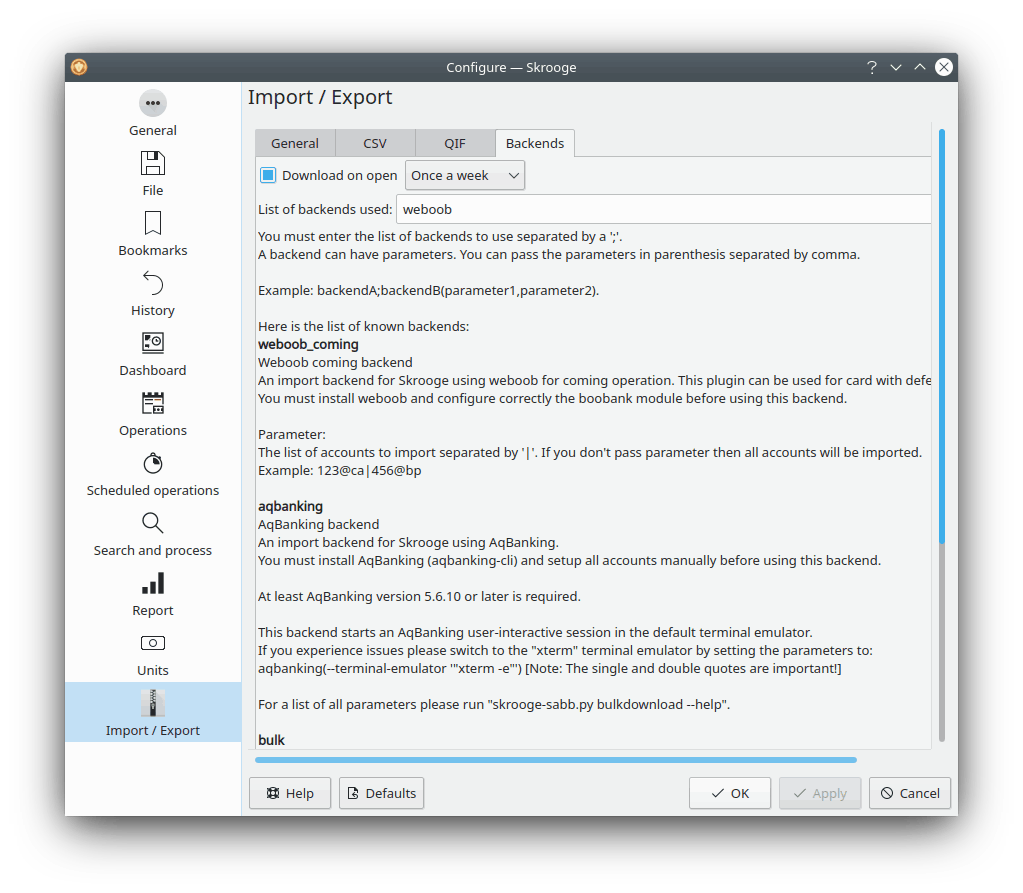This screenshot has height=893, width=1023.
Task: Click the 'List of backends used:' label
Action: coord(325,209)
